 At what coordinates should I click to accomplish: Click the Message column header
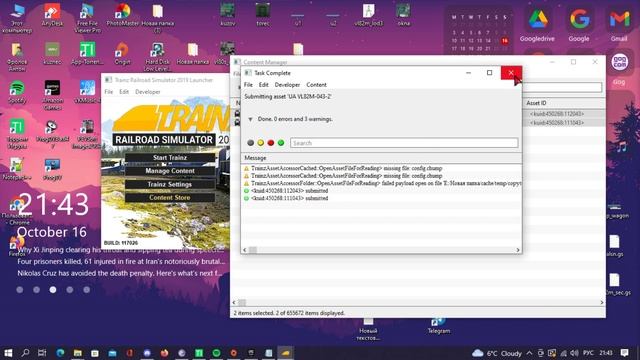[255, 158]
